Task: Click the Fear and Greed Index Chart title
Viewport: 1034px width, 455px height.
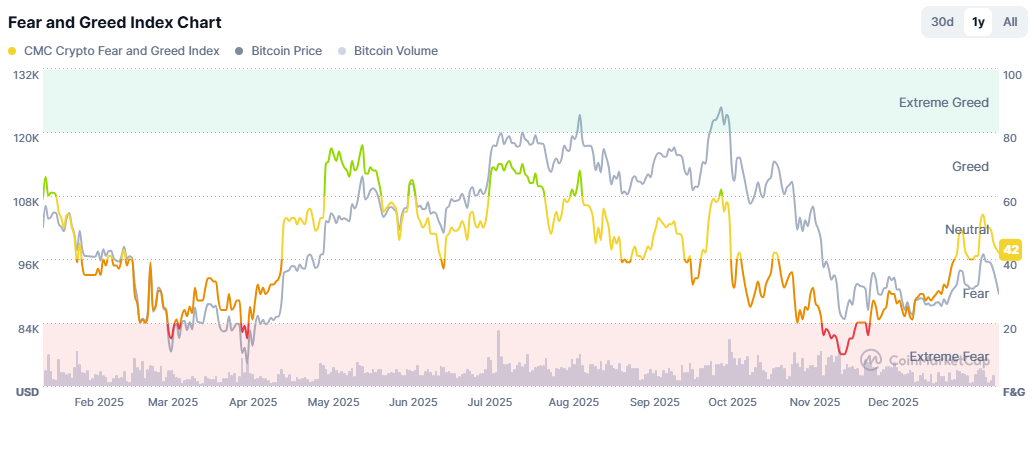Action: [114, 22]
